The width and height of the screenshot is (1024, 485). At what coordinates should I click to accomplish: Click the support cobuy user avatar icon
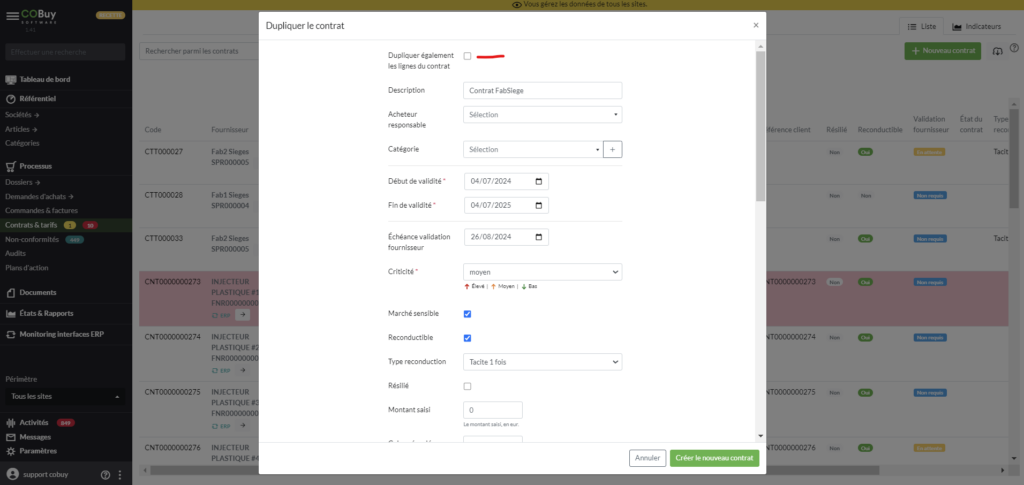[12, 474]
